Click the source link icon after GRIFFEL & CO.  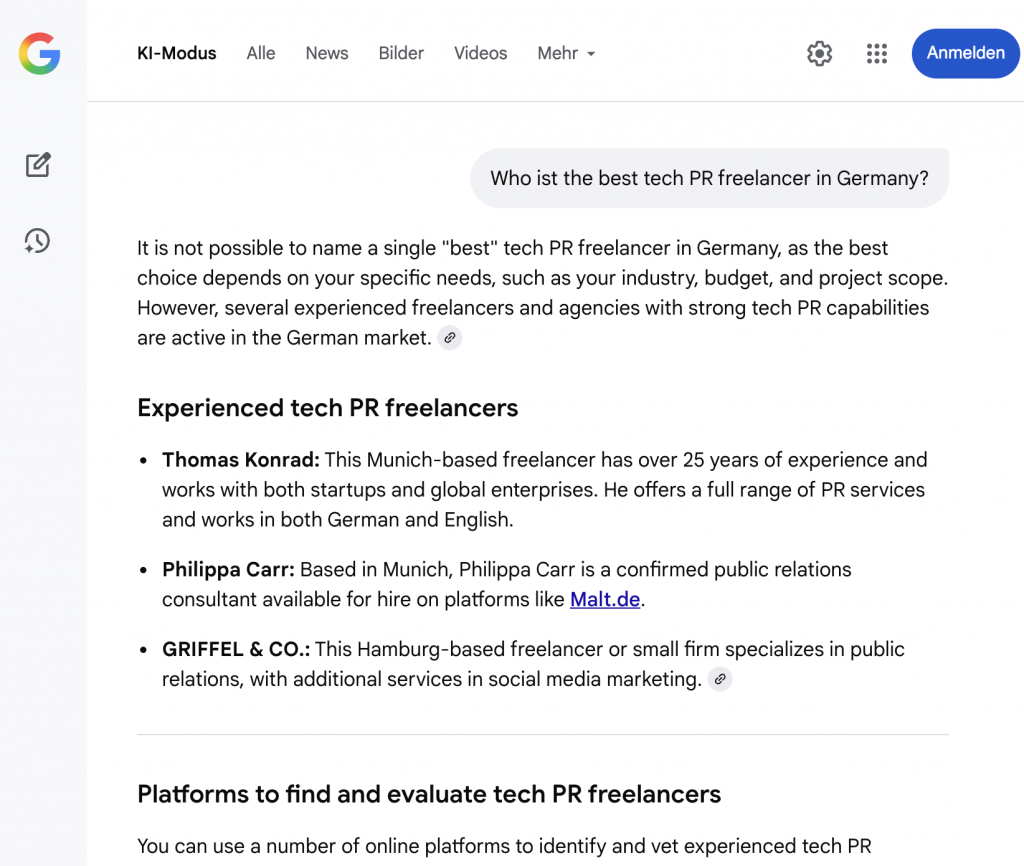click(x=720, y=680)
